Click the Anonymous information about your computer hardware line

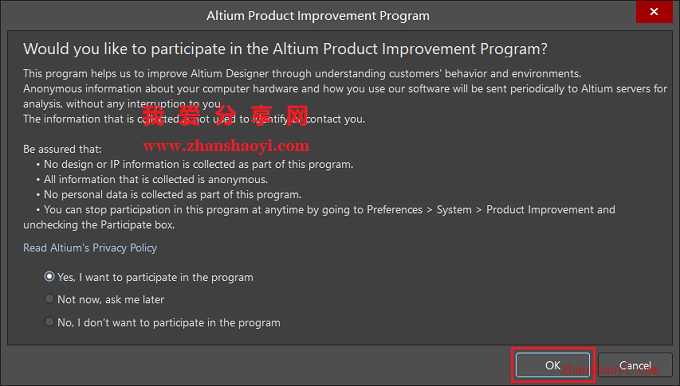[x=345, y=89]
